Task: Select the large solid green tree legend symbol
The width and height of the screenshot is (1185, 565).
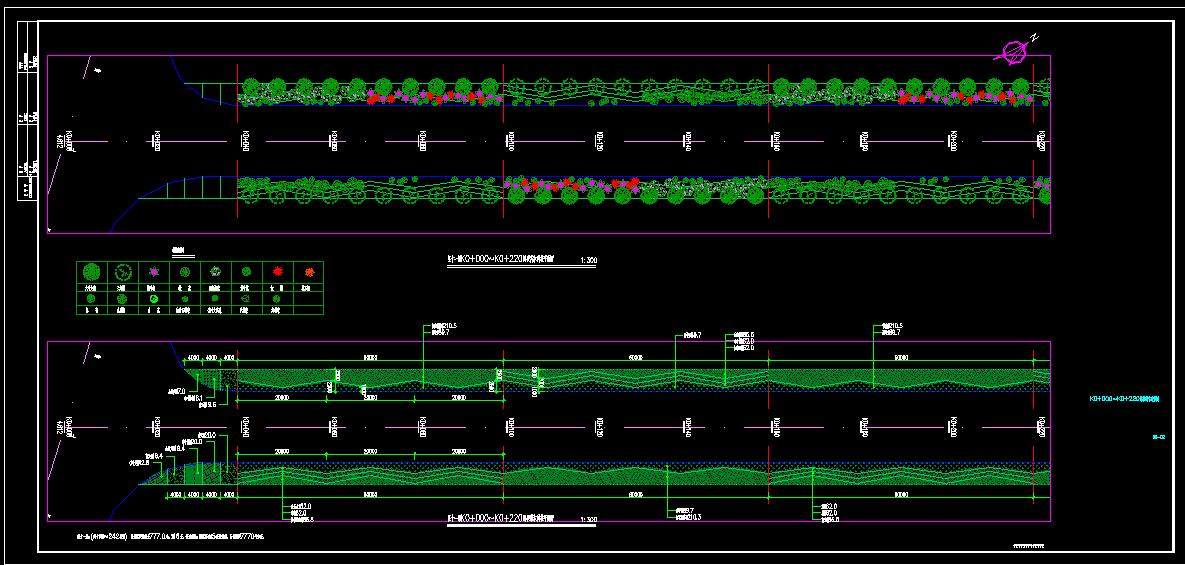Action: click(91, 271)
